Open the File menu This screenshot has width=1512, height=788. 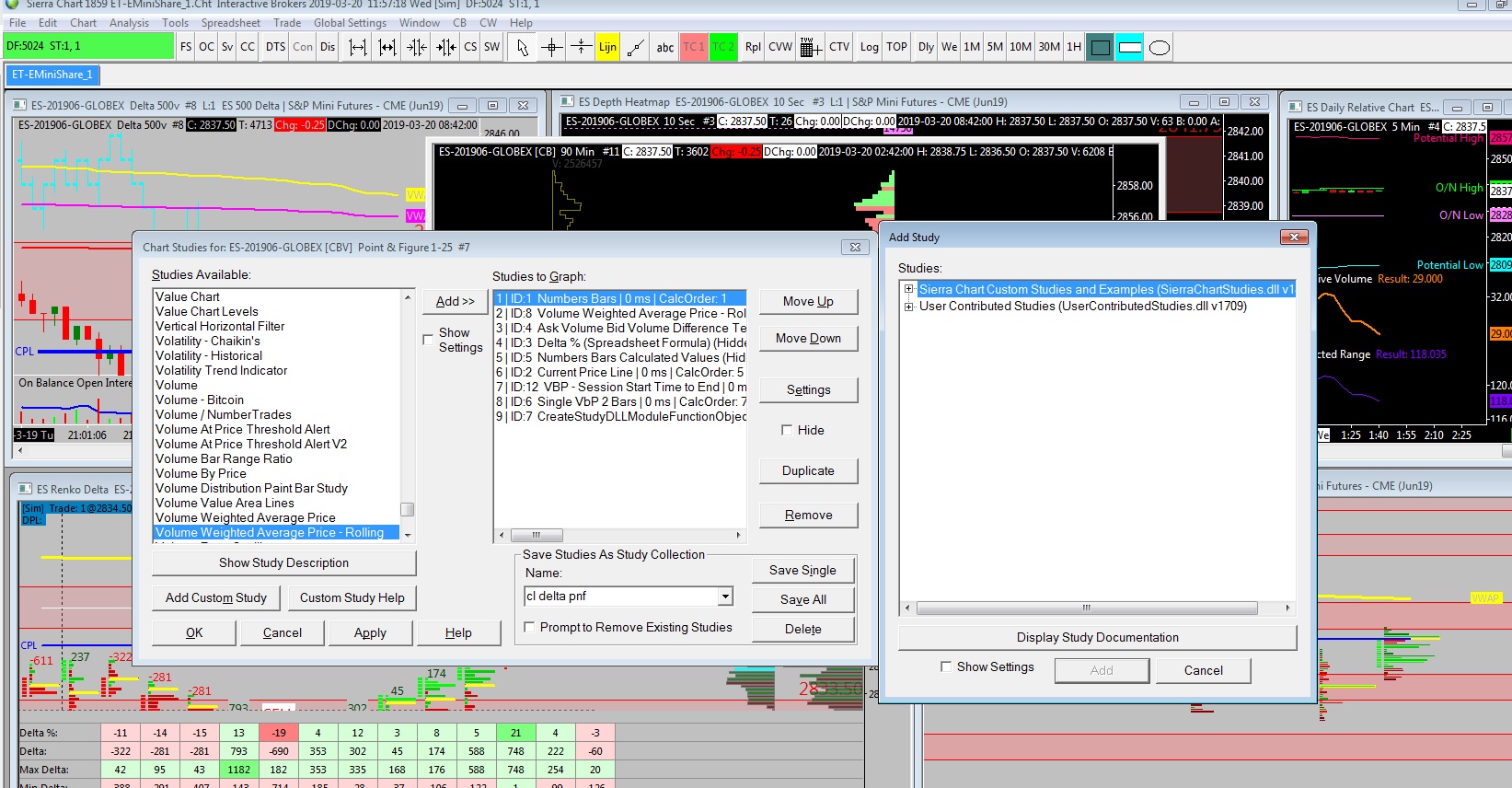(17, 23)
